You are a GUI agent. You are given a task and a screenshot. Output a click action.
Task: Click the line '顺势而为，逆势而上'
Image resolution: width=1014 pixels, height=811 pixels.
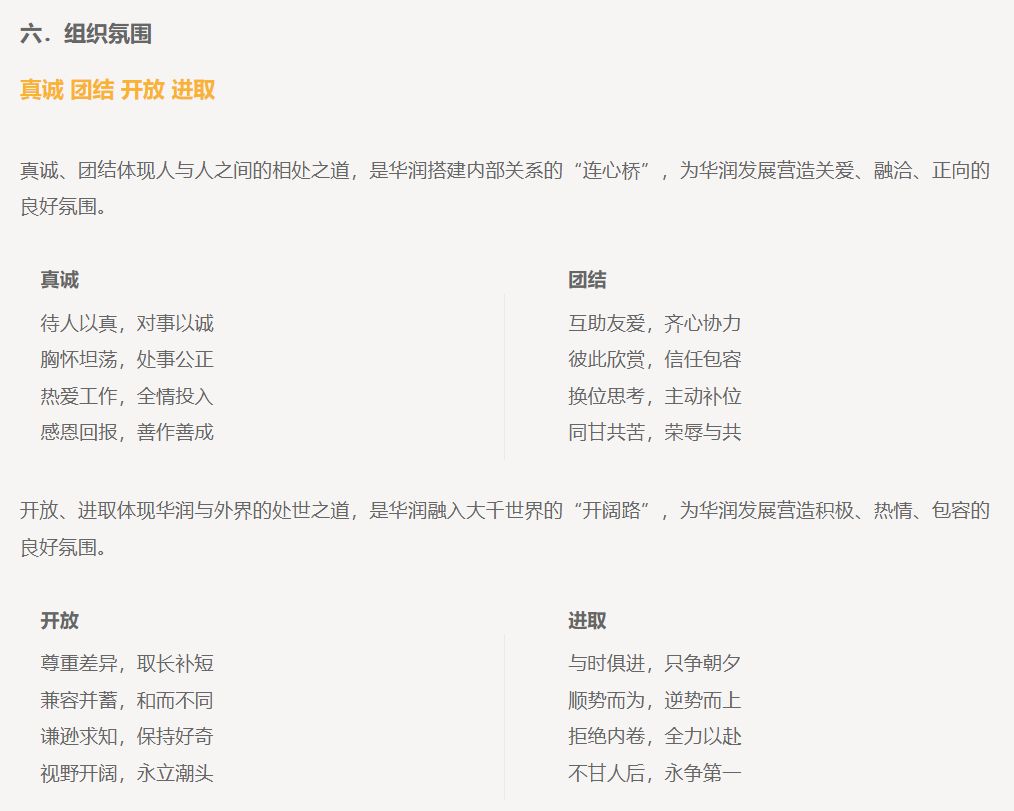tap(654, 700)
